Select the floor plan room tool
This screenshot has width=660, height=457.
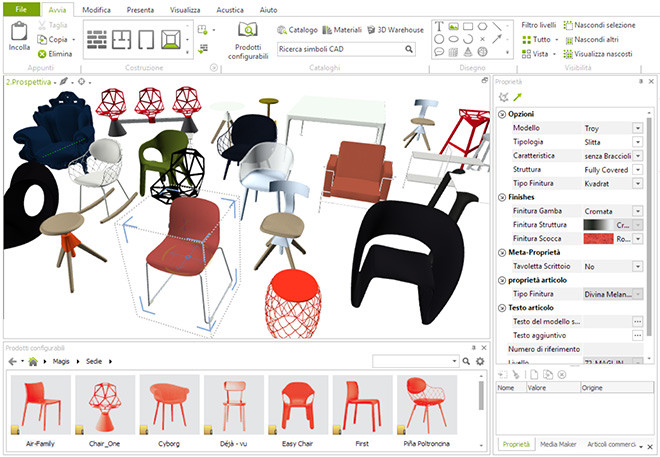click(122, 40)
